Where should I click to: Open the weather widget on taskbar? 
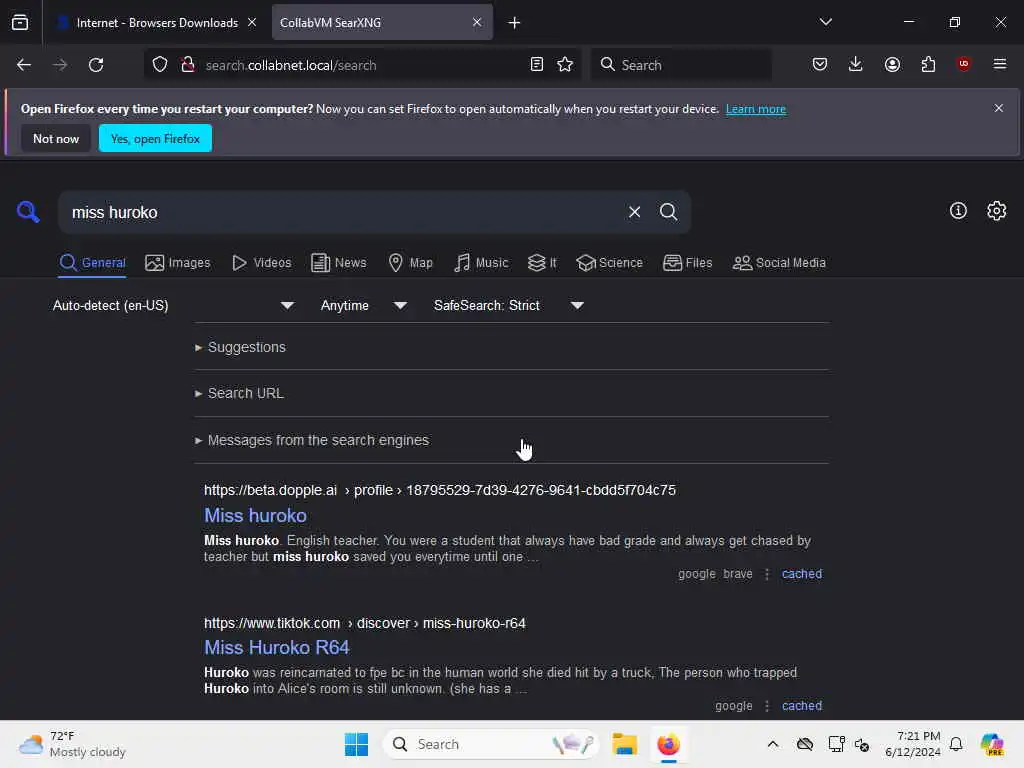tap(72, 744)
